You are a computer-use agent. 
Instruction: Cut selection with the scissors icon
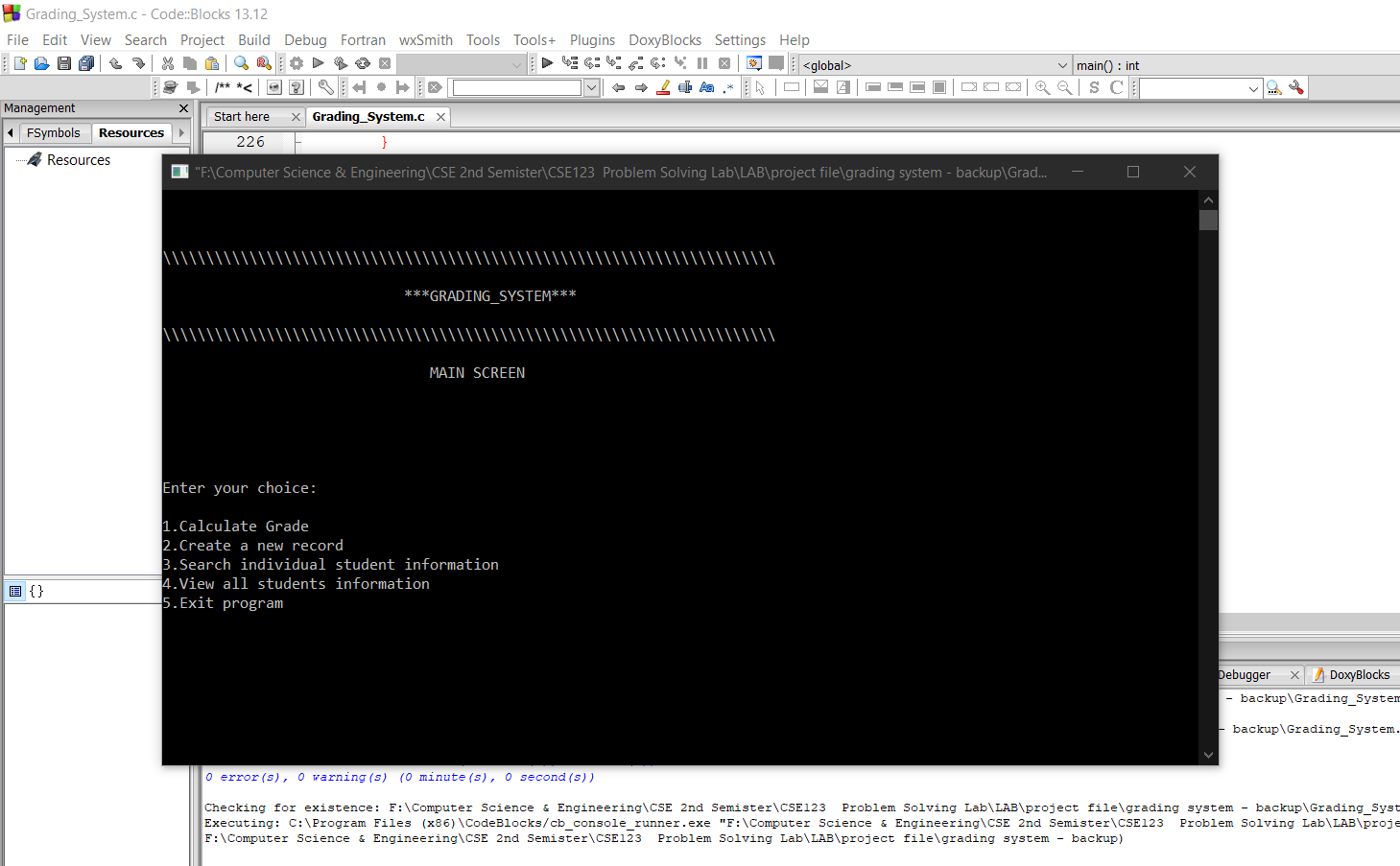pyautogui.click(x=168, y=63)
